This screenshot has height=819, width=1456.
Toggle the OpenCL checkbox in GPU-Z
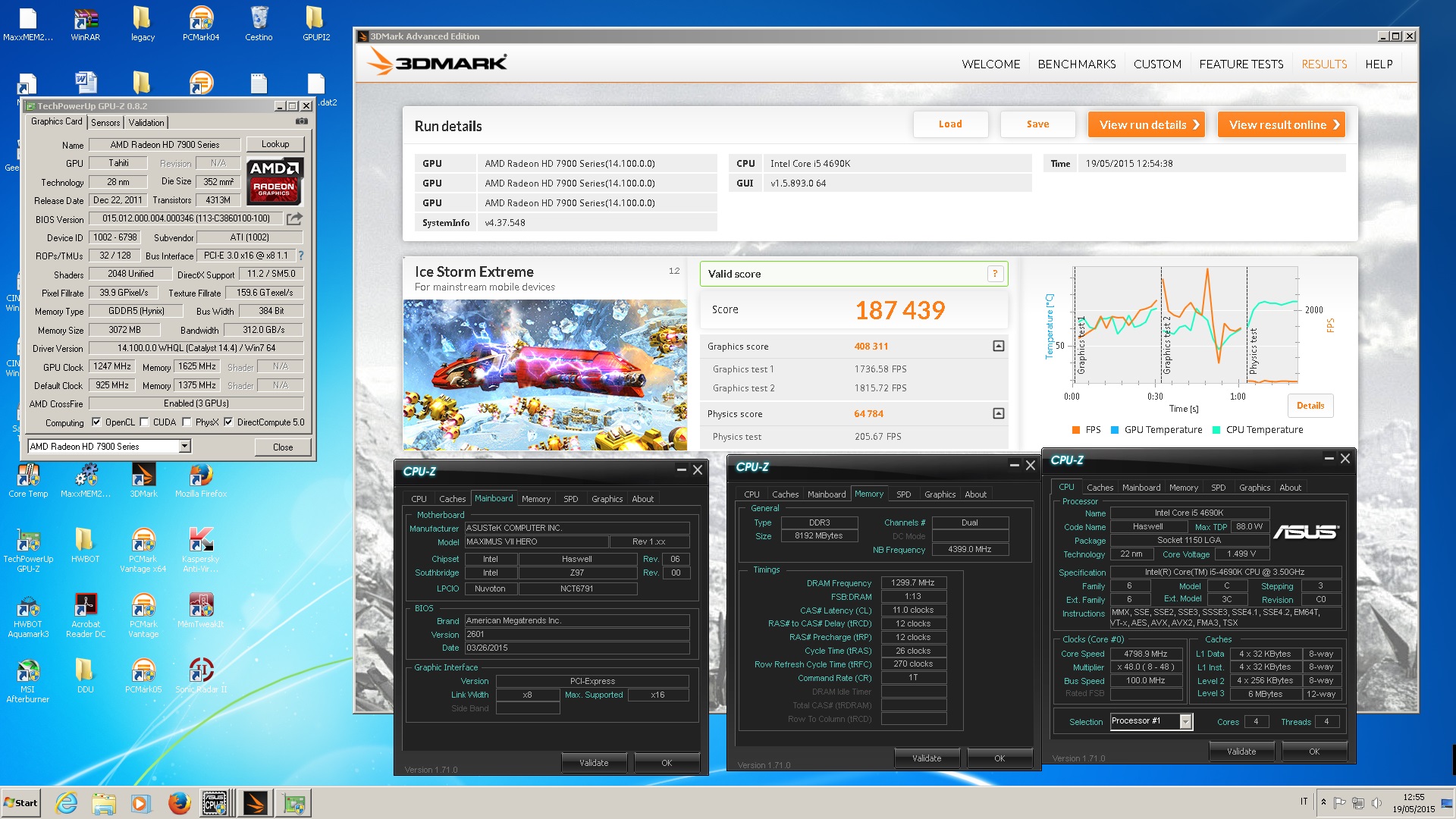[x=96, y=422]
